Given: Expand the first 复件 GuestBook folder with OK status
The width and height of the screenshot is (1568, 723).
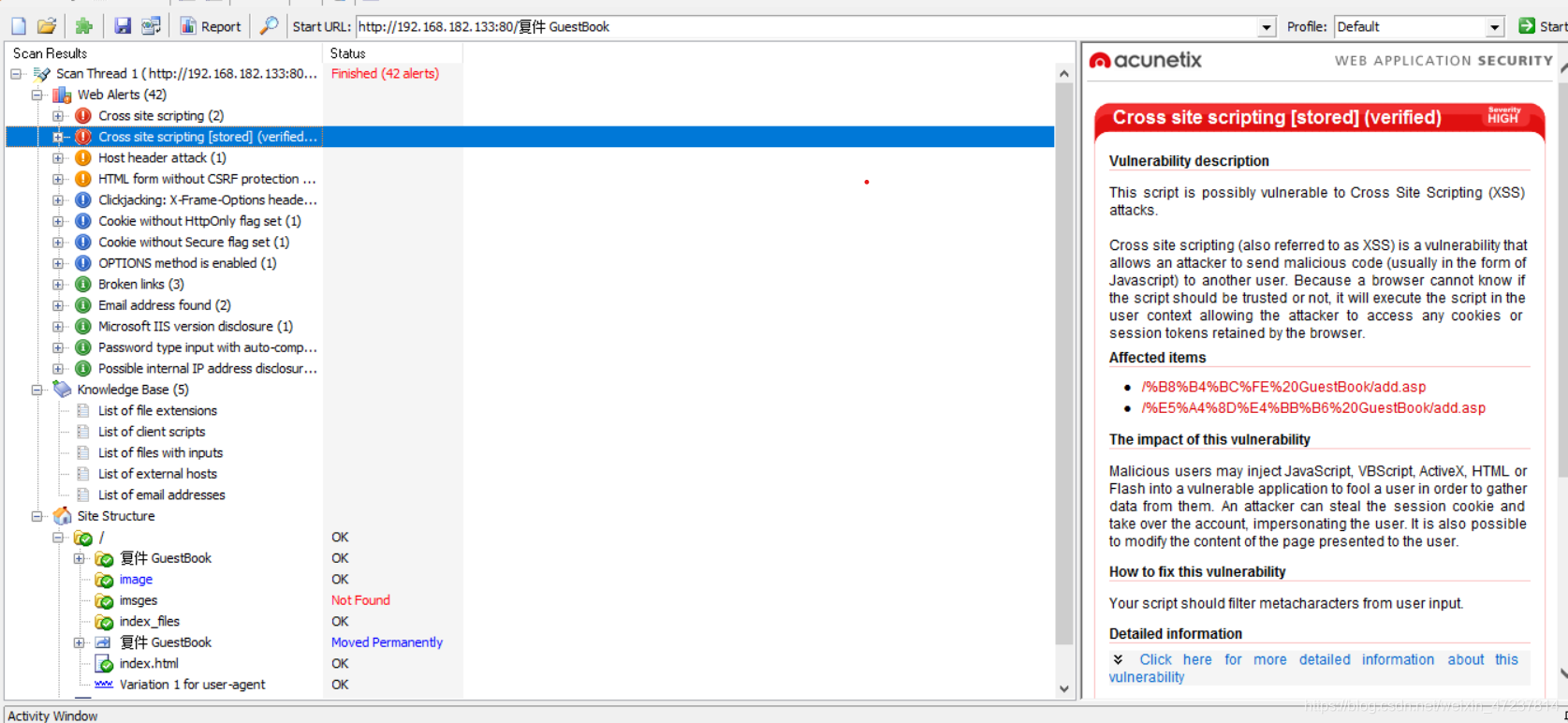Looking at the screenshot, I should (80, 558).
